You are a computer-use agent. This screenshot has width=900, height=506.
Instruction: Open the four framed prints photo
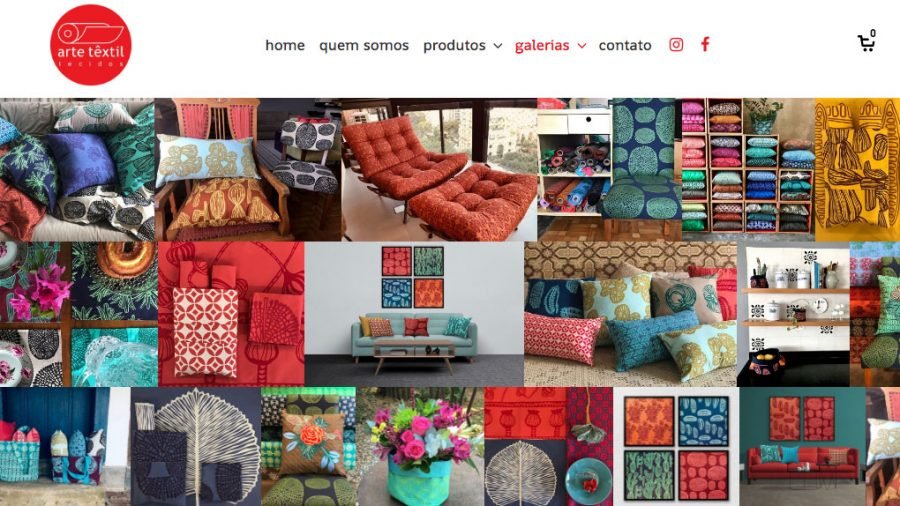click(676, 446)
